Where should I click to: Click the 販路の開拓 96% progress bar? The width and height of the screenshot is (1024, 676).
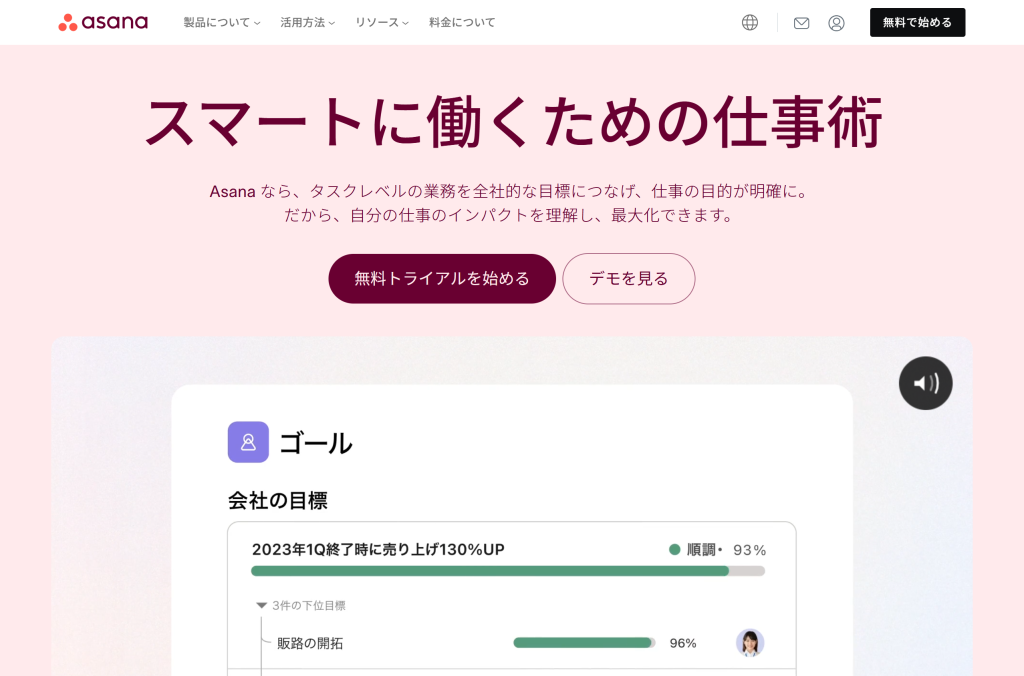tap(584, 643)
